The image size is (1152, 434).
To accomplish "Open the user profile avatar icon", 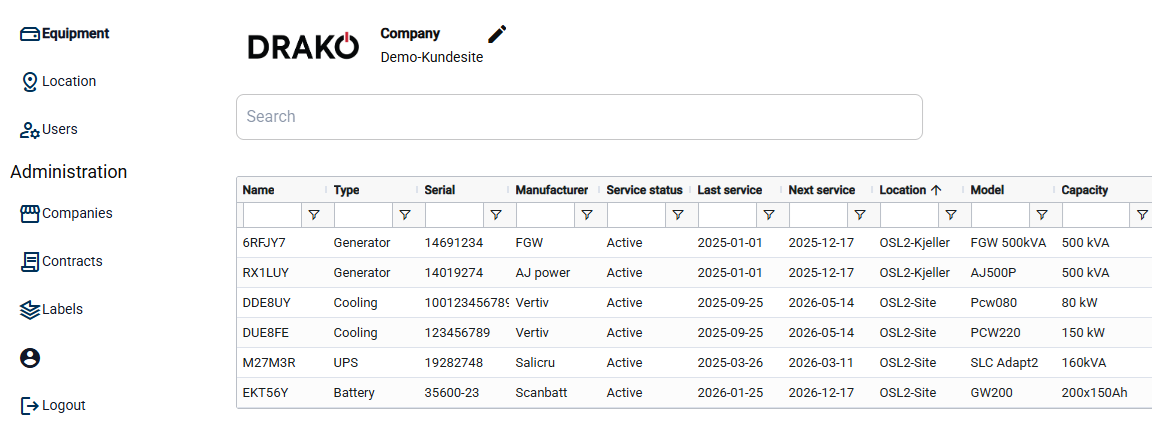I will click(30, 358).
